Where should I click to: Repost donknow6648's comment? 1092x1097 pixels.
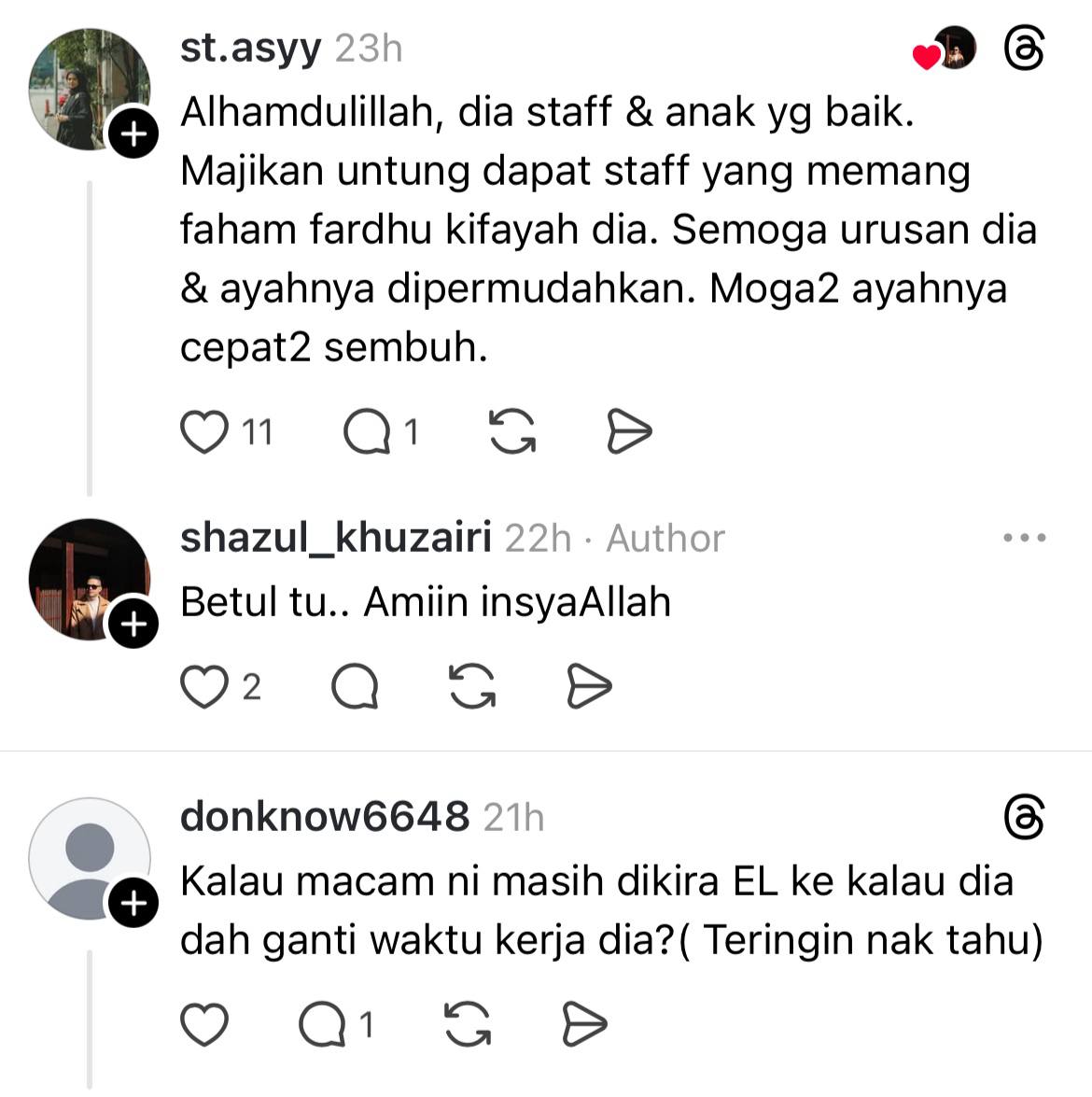(468, 1024)
